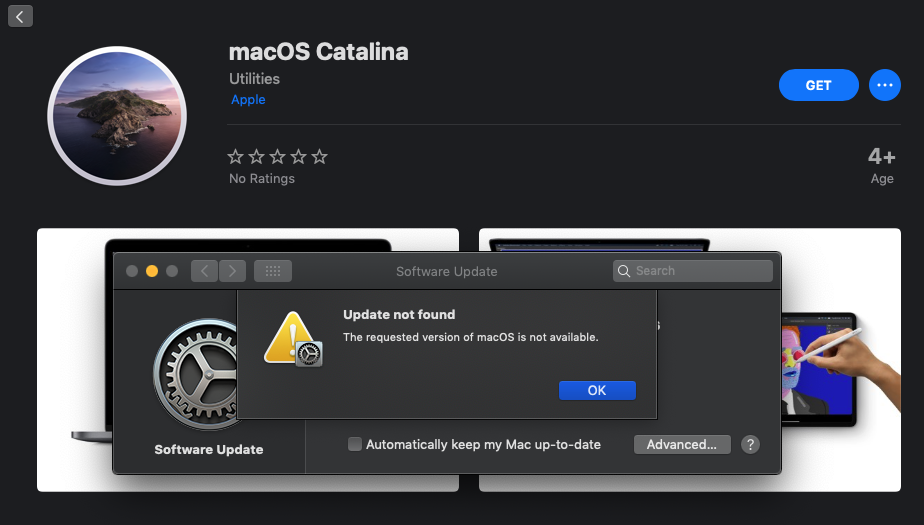Click OK in the Update not found dialog

coord(597,390)
